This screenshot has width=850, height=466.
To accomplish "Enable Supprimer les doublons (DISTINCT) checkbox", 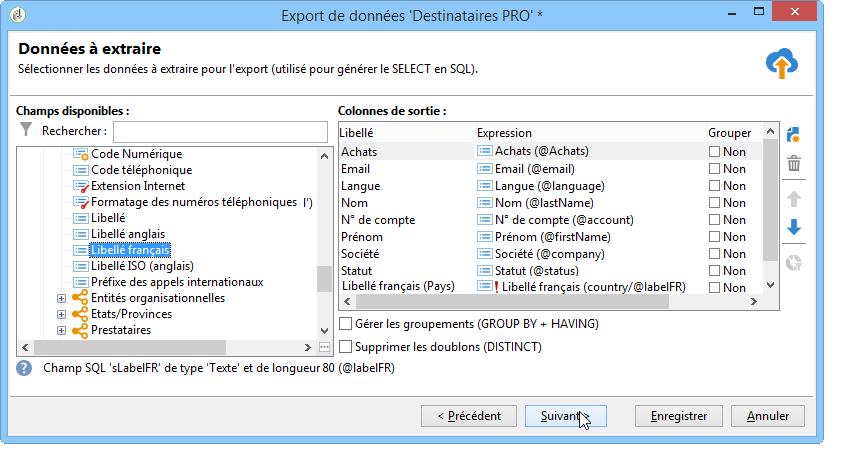I will pos(345,346).
